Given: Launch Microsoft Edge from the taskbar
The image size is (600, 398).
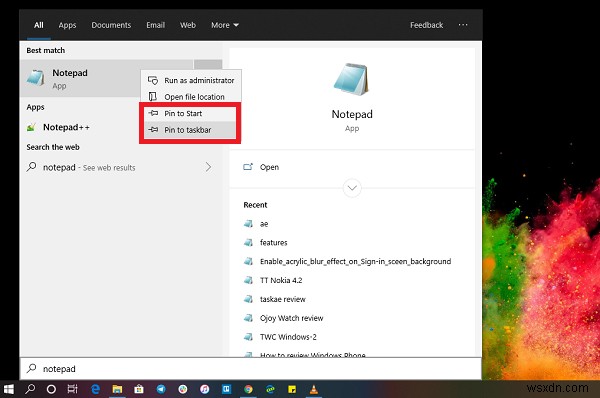Looking at the screenshot, I should point(95,389).
